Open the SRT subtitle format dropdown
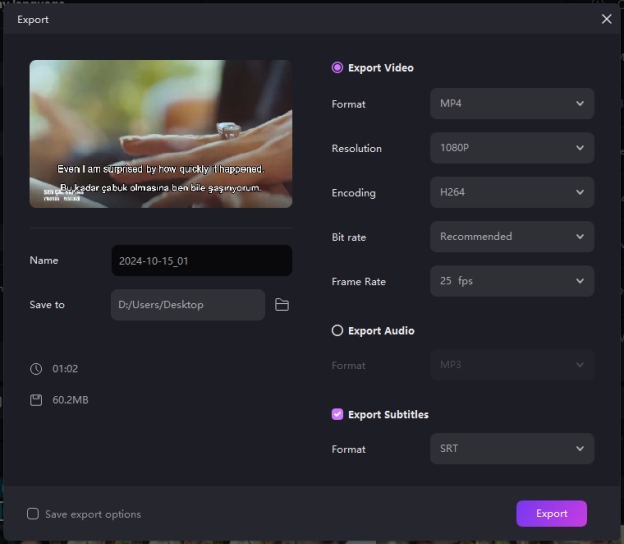This screenshot has width=624, height=544. [x=511, y=449]
